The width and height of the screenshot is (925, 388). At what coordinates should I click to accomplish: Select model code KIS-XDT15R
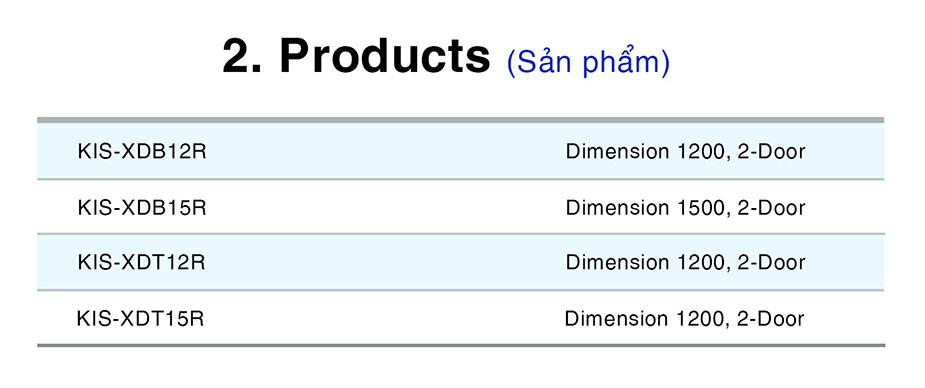[140, 318]
